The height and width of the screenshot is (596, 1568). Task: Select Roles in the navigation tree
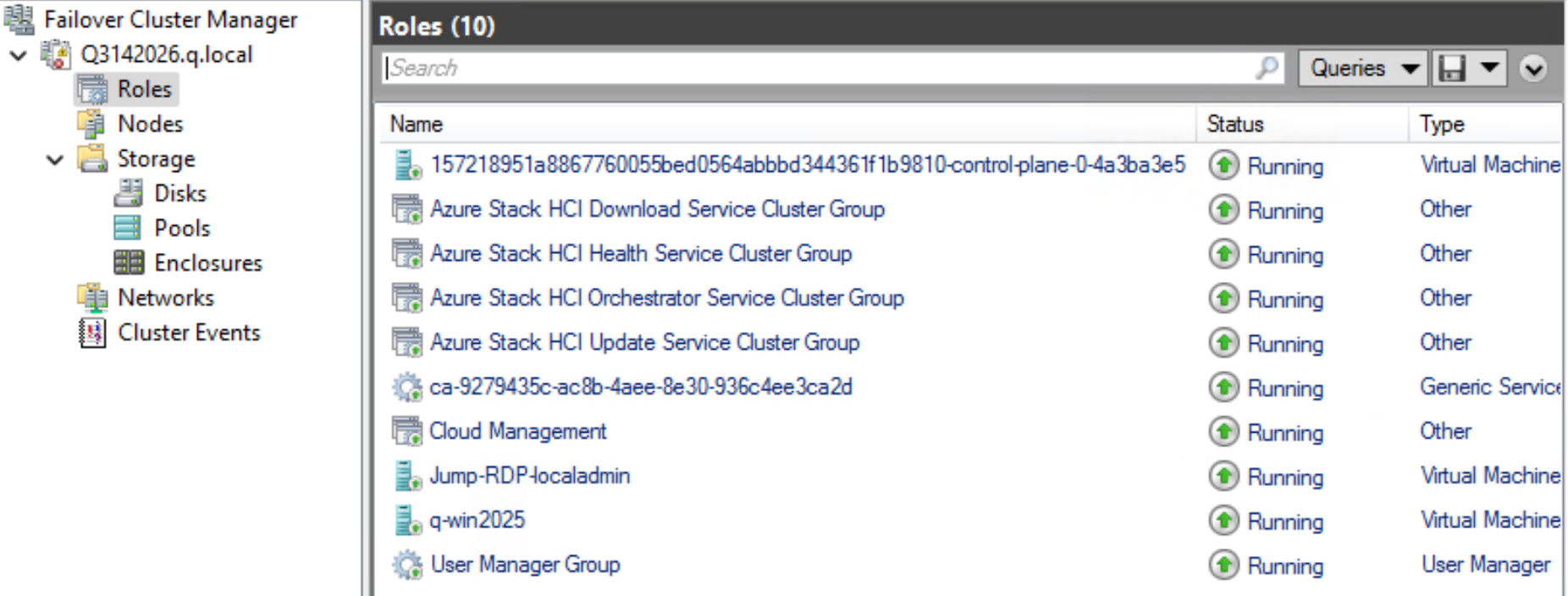(144, 89)
